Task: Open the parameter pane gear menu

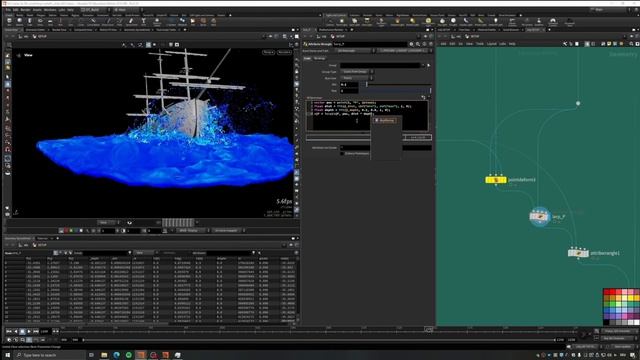Action: click(x=411, y=44)
